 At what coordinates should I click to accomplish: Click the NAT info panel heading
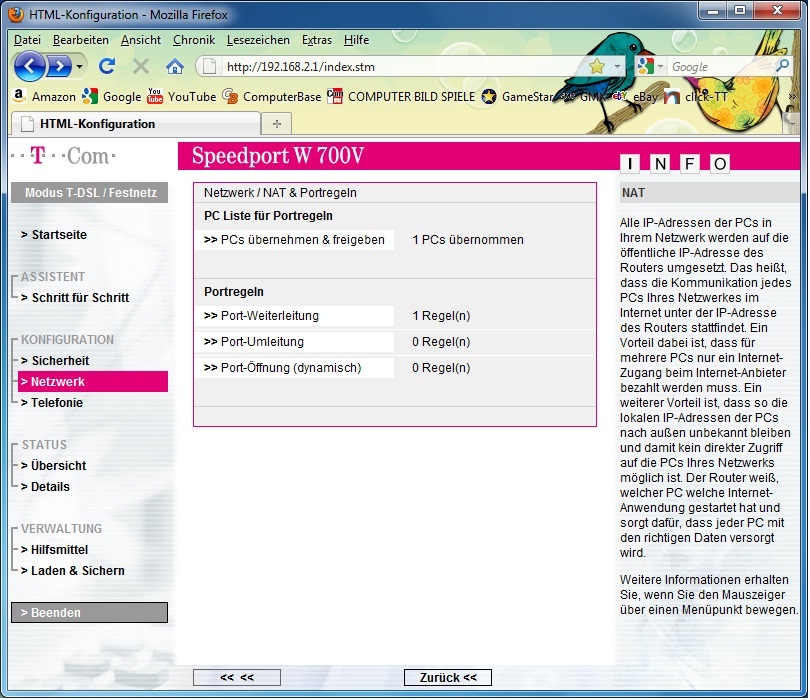633,193
